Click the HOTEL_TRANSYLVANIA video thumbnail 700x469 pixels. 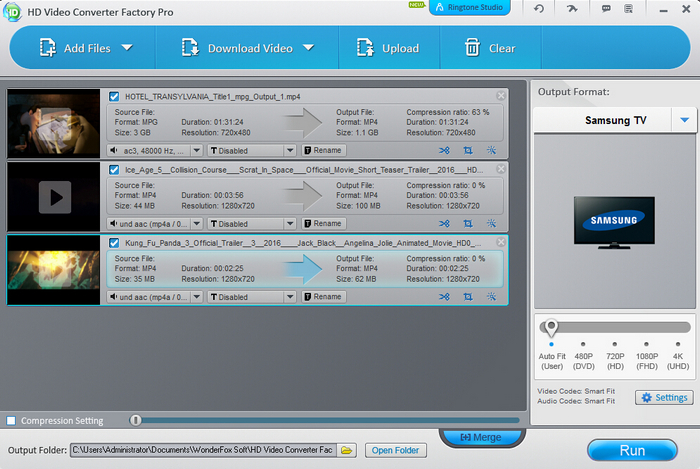click(54, 123)
